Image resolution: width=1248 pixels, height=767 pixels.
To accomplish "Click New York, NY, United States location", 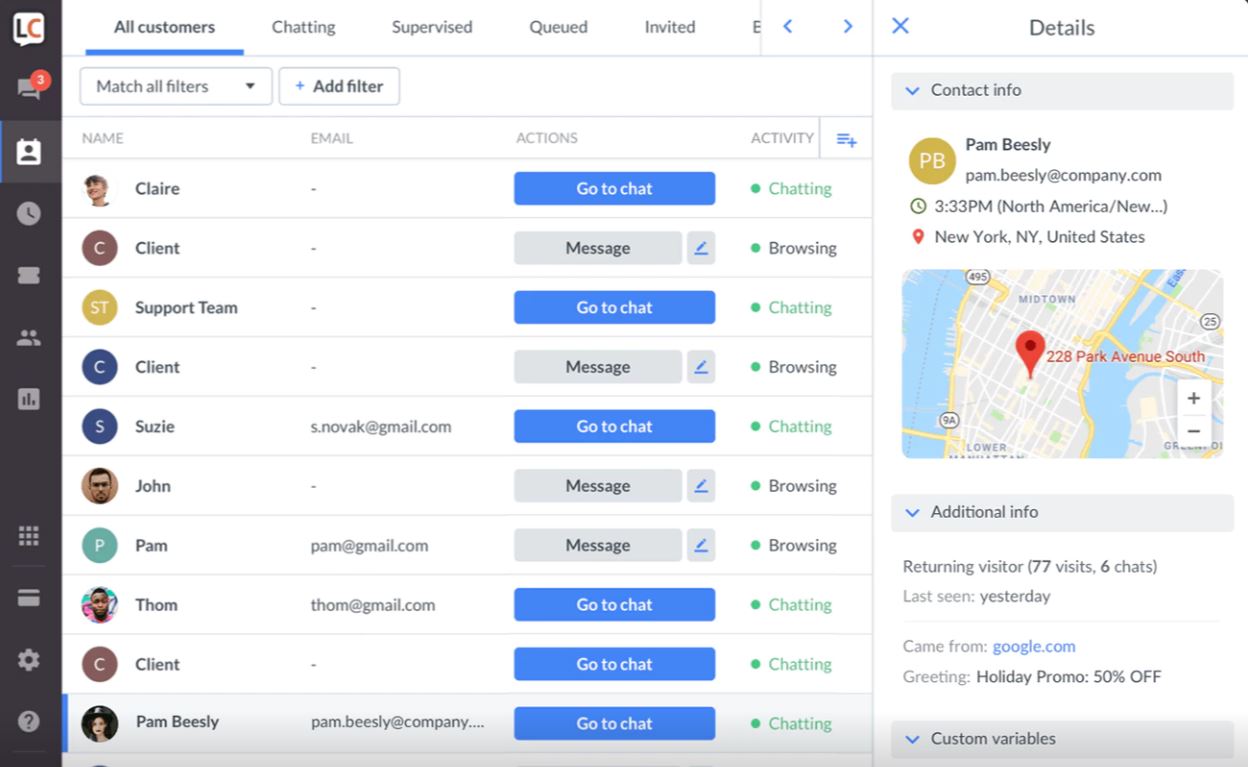I will 1040,237.
